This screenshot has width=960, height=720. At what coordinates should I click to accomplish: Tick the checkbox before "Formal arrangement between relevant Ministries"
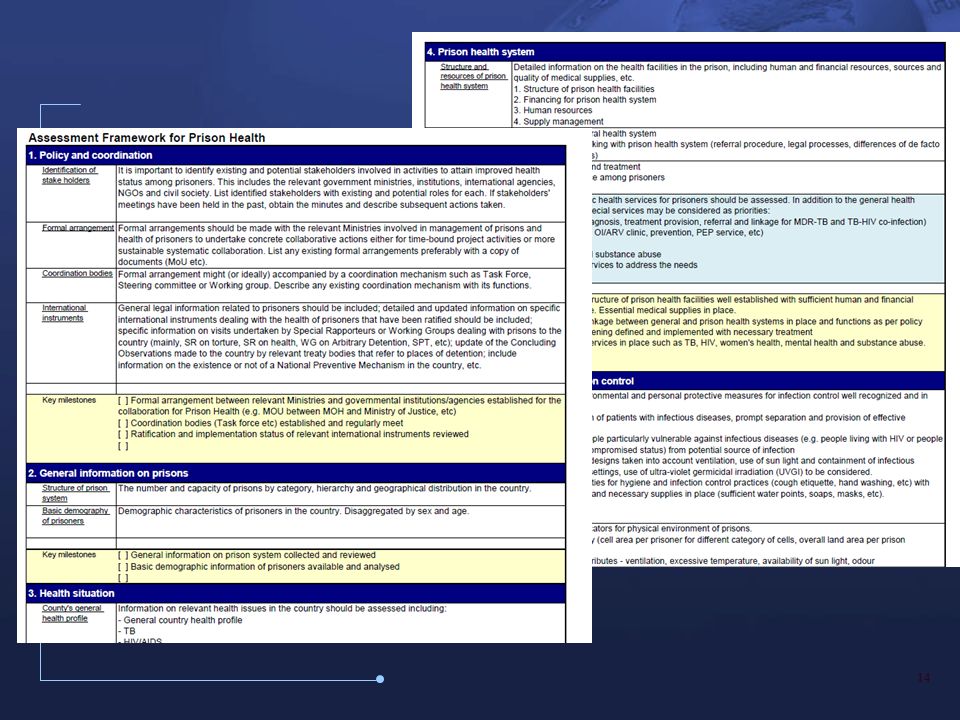(123, 400)
